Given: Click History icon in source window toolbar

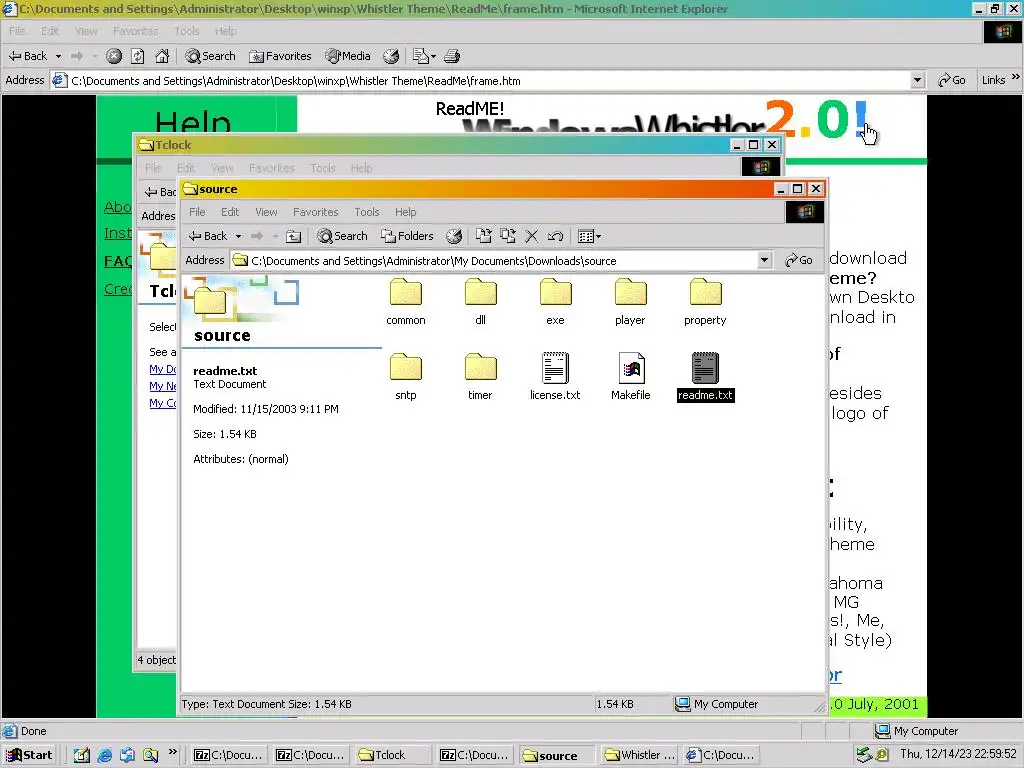Looking at the screenshot, I should tap(454, 236).
